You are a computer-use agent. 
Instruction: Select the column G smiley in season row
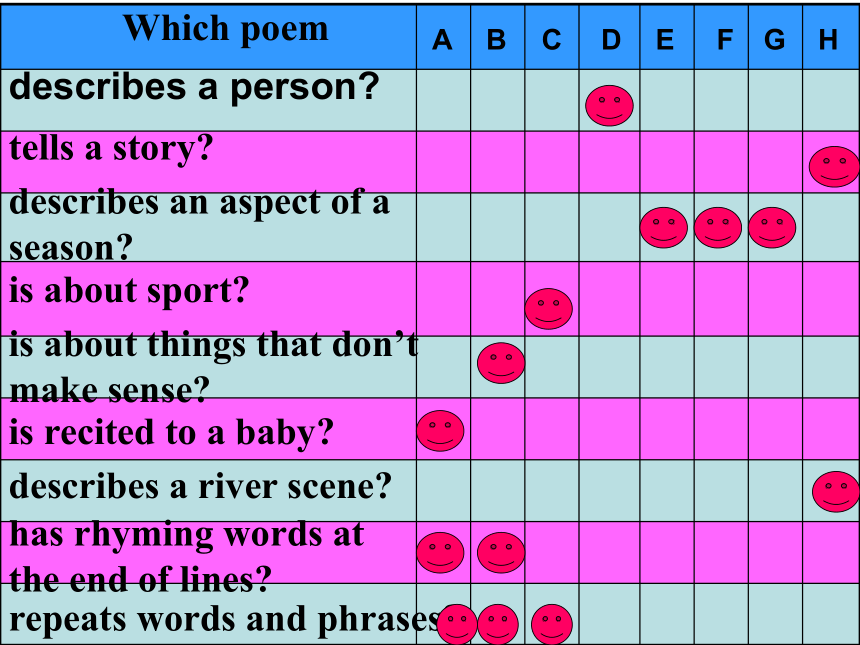772,228
